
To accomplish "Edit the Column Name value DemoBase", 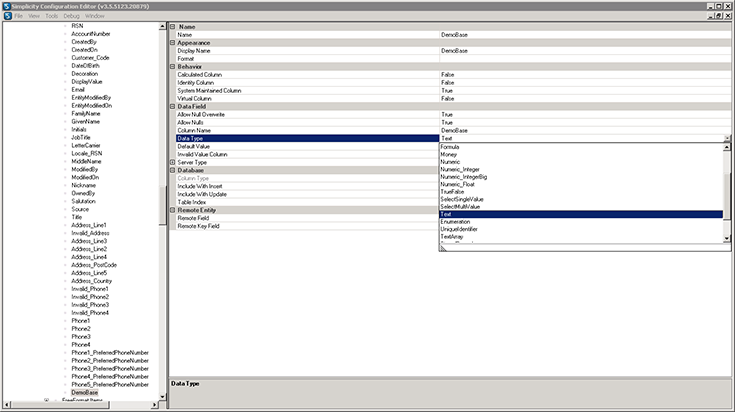I will coord(585,130).
